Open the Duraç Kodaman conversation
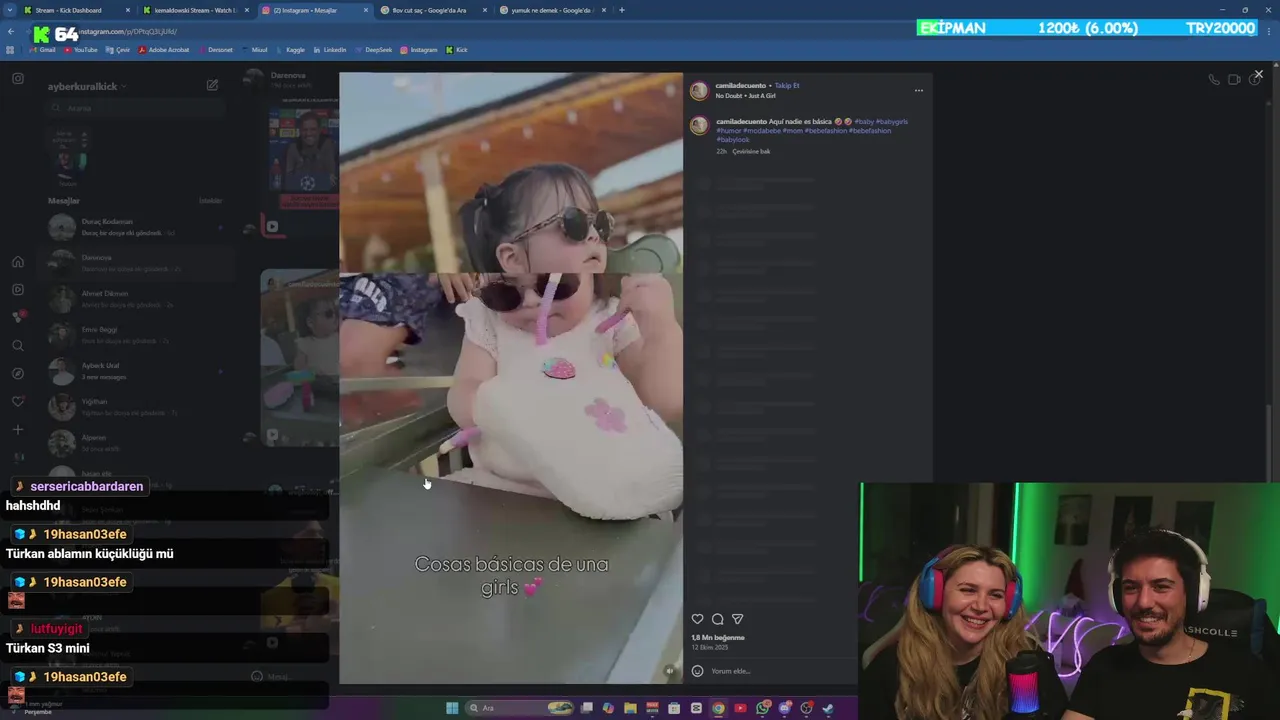Image resolution: width=1280 pixels, height=720 pixels. pos(136,227)
